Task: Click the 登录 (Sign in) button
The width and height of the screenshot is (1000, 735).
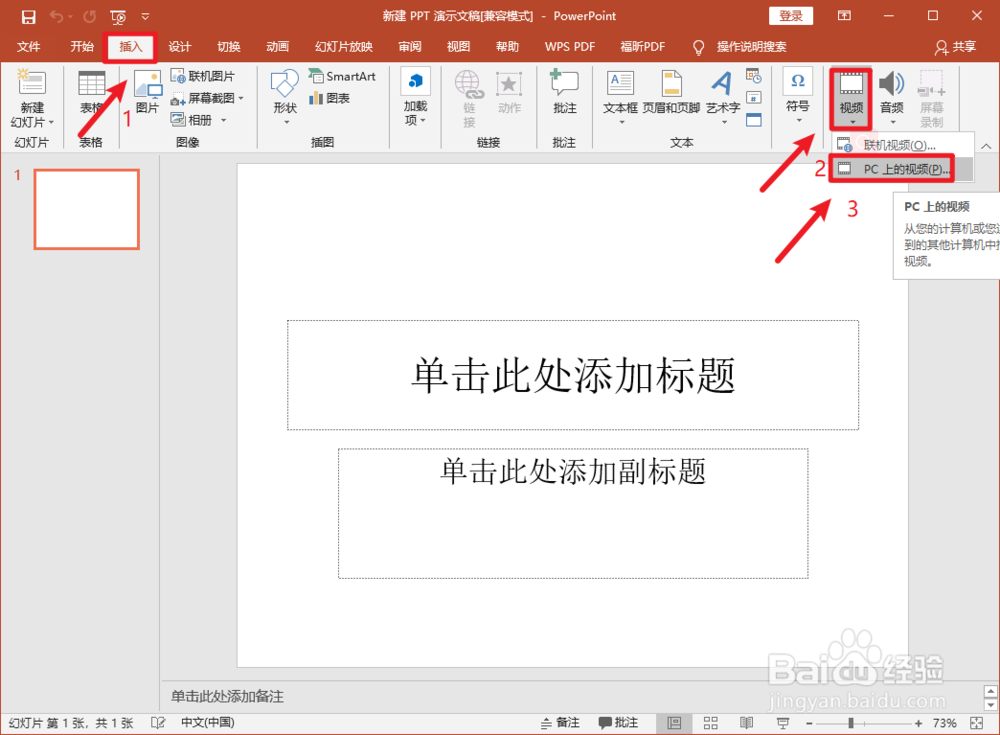Action: tap(790, 15)
